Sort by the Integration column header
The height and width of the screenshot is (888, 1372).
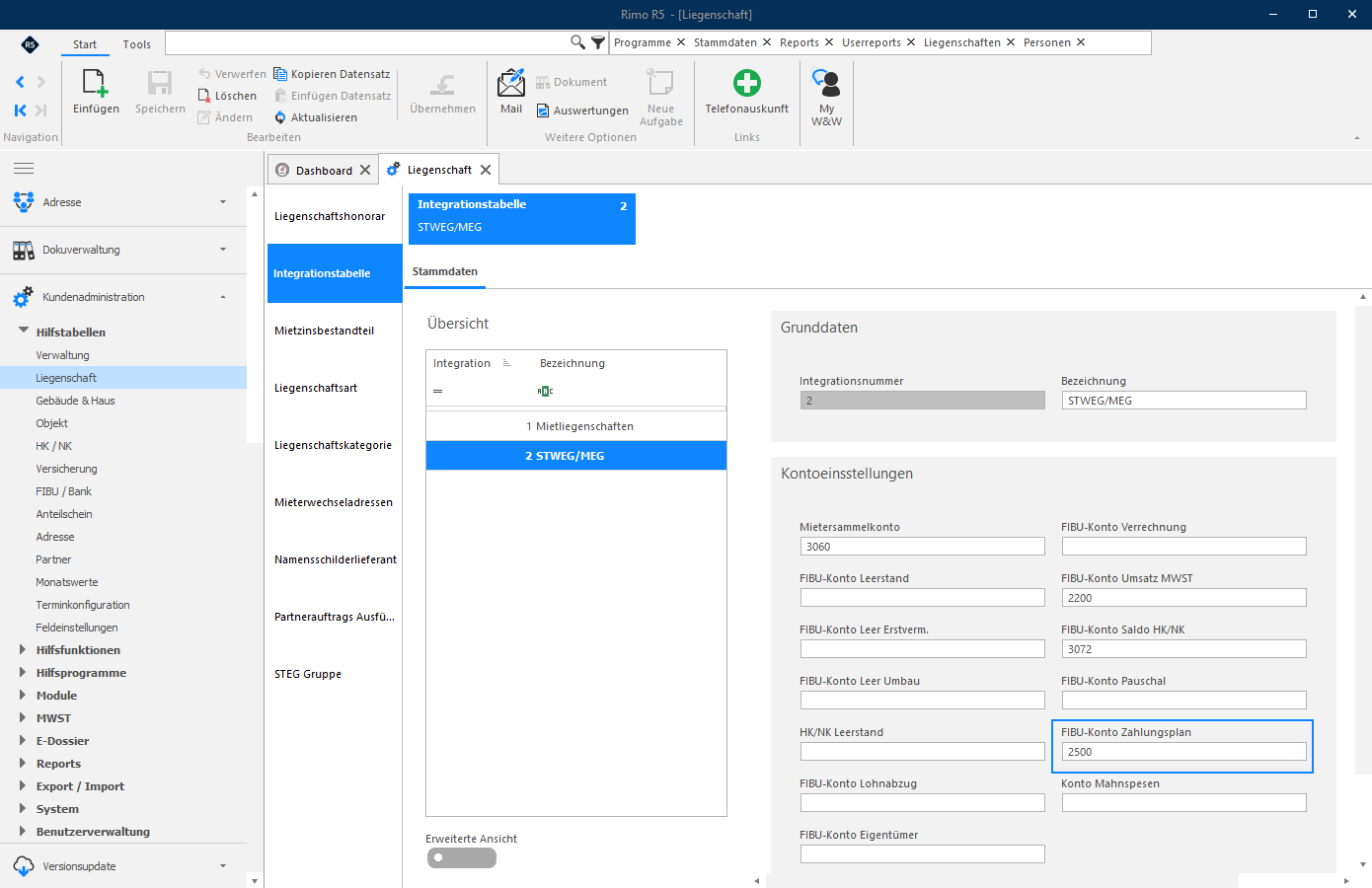click(x=462, y=363)
